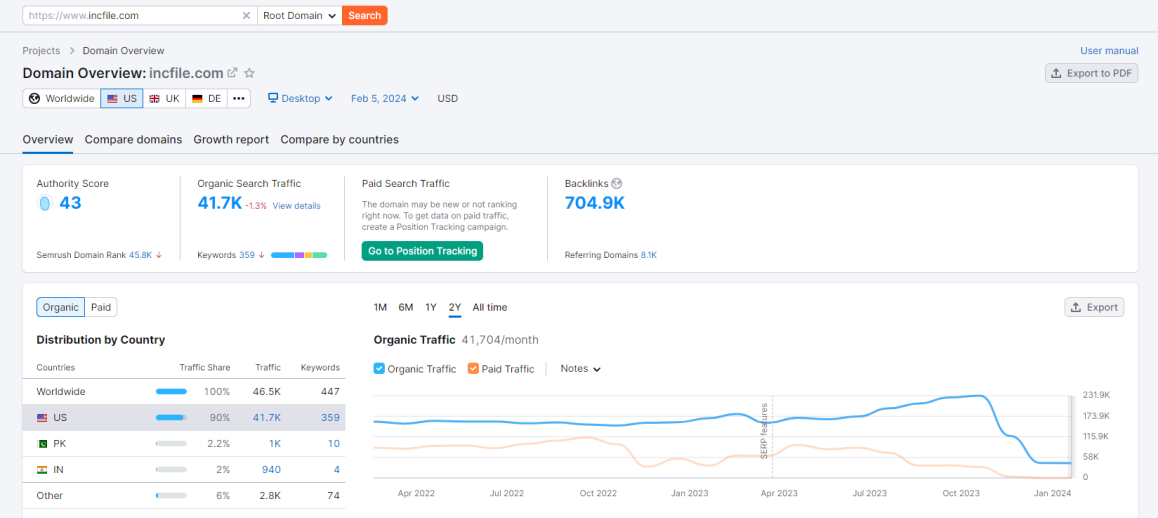Screen dimensions: 1158x518
Task: Click IN keywords value 4
Action: pos(337,469)
